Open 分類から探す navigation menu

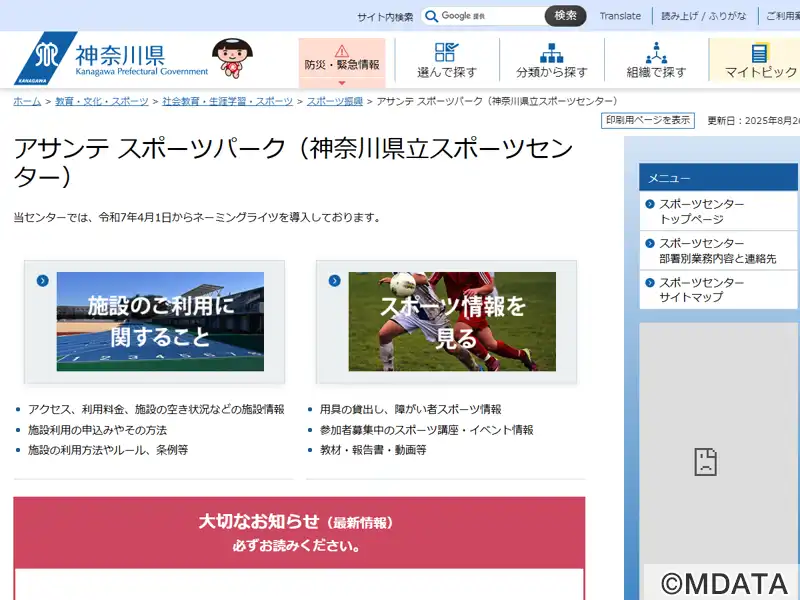[552, 60]
